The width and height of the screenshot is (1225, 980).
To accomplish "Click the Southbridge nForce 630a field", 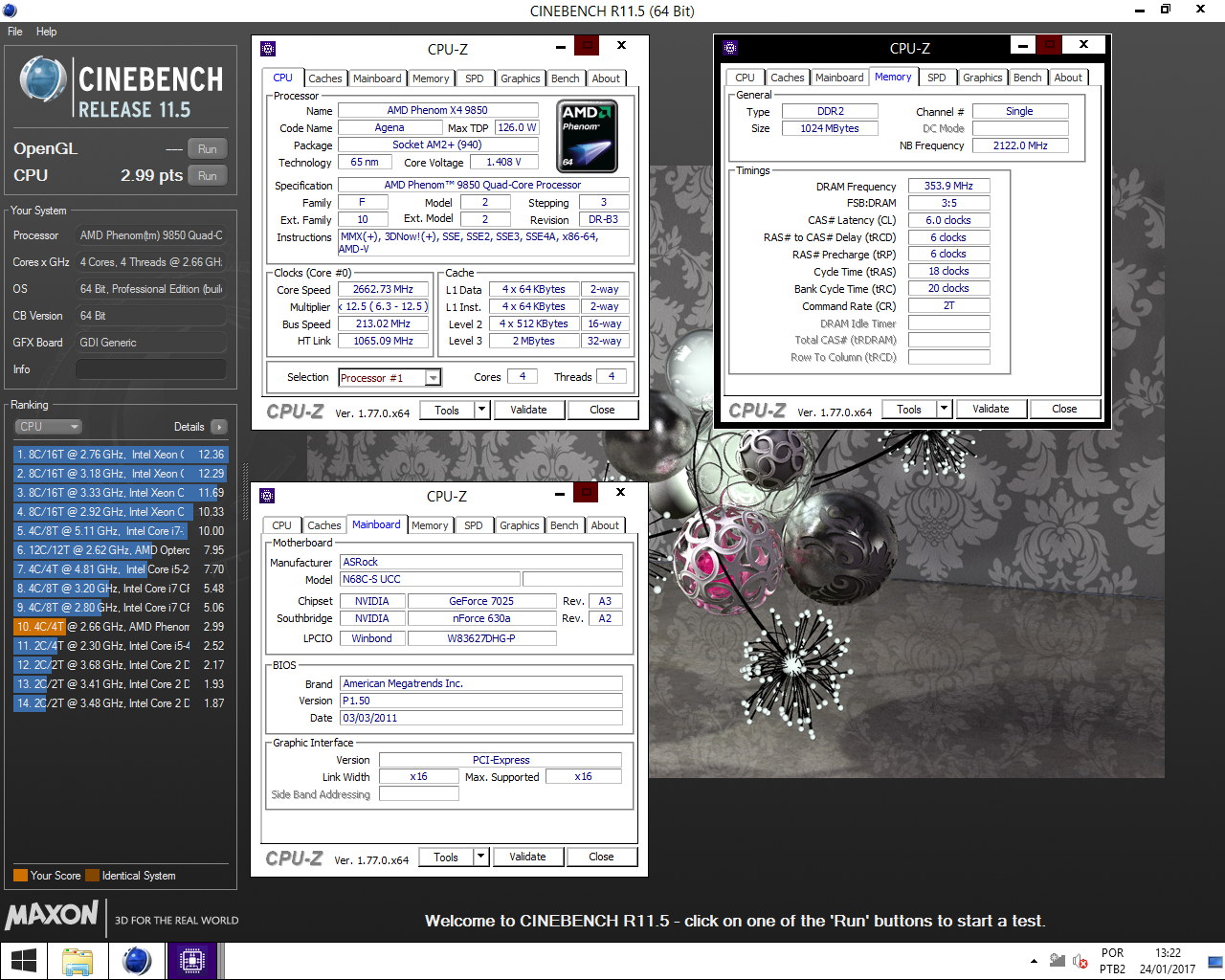I will 481,618.
